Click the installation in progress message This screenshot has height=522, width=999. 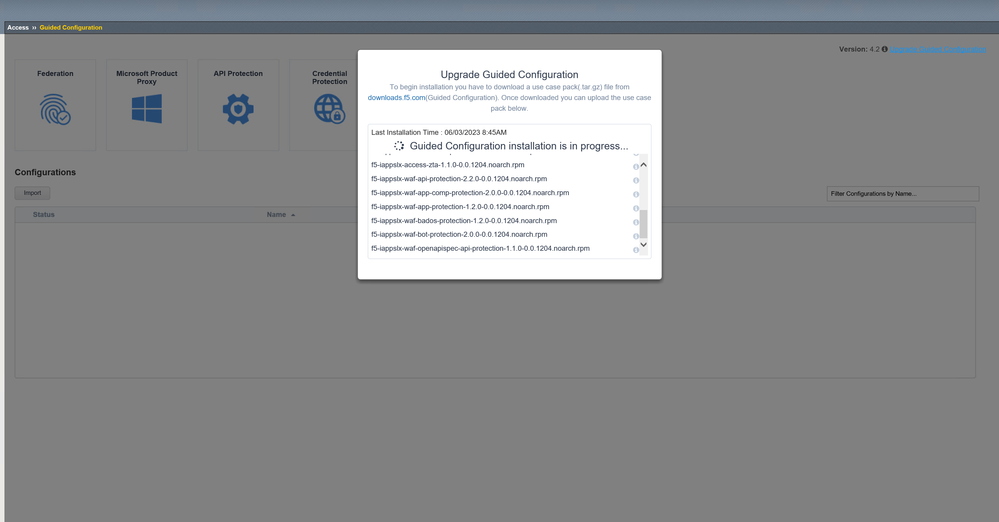click(519, 146)
